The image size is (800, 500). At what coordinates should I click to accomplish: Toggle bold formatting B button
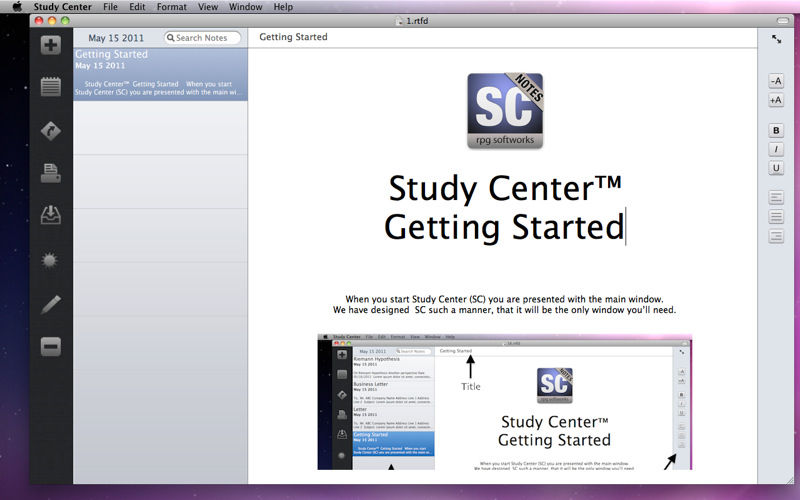pyautogui.click(x=776, y=131)
